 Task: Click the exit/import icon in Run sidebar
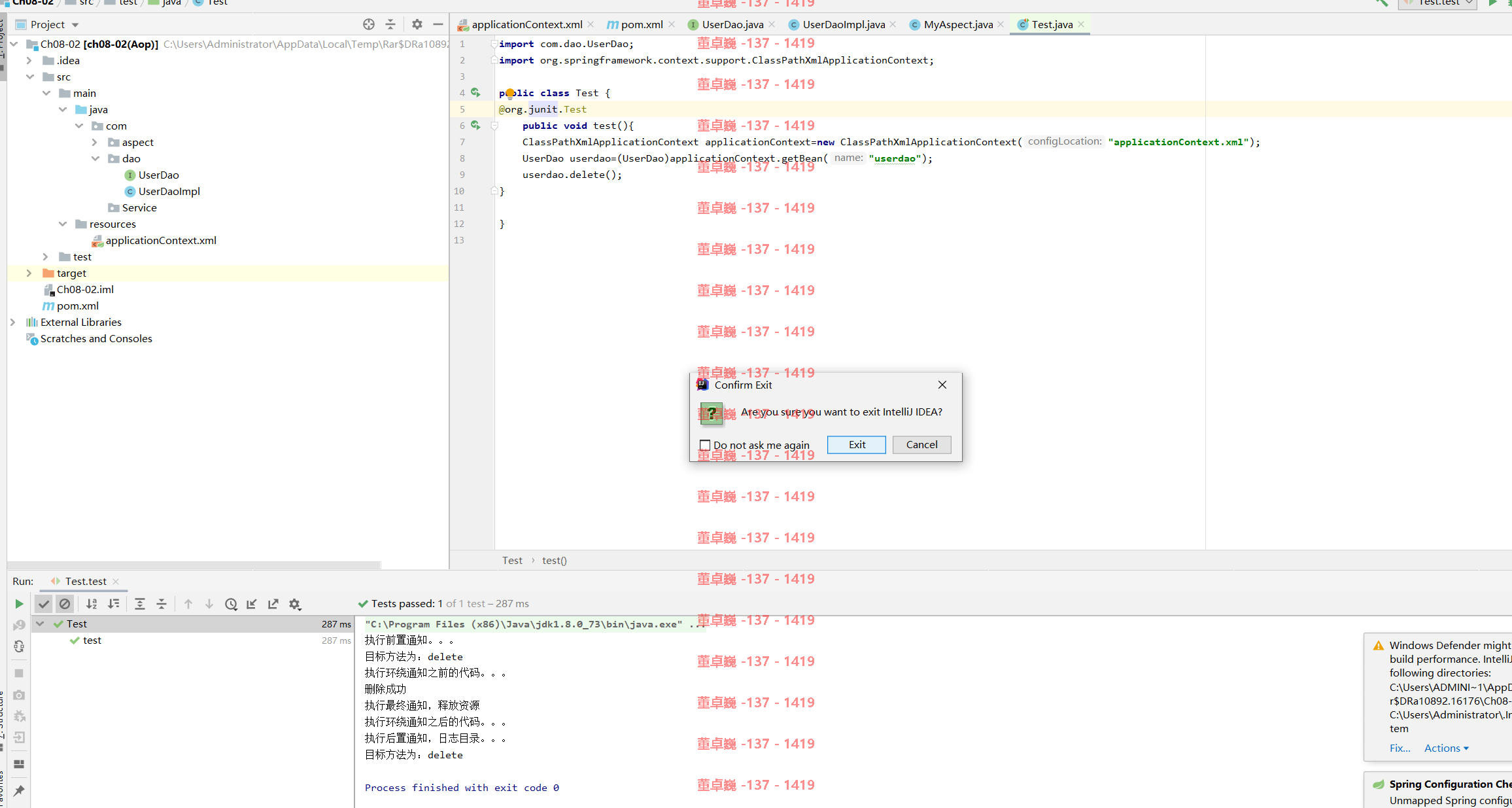pos(19,737)
